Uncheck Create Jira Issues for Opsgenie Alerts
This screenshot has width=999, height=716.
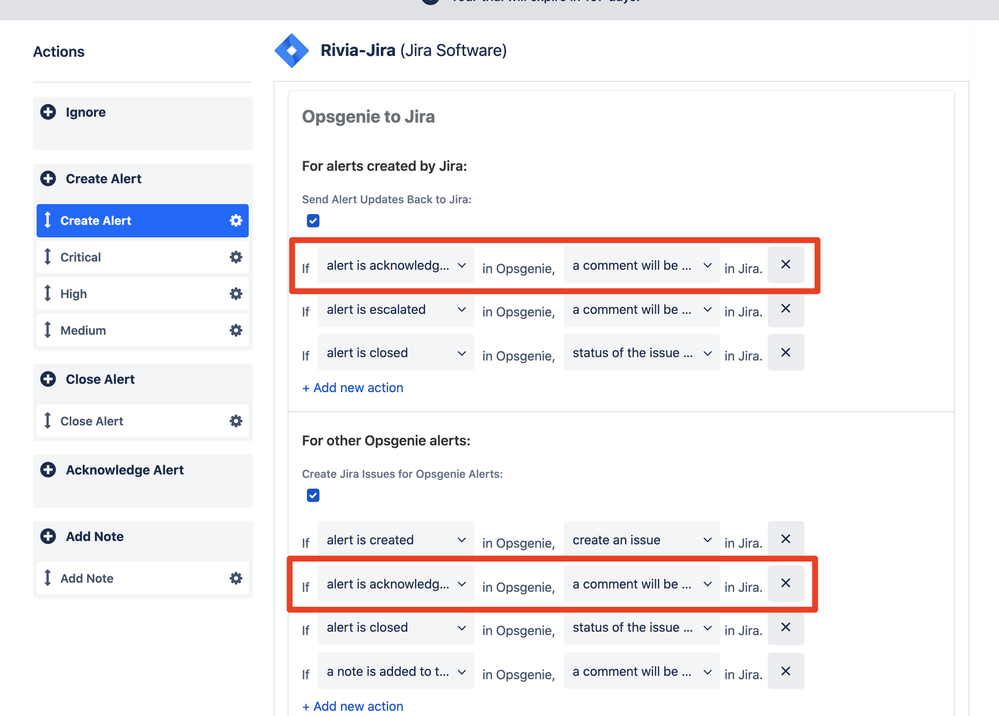(313, 496)
